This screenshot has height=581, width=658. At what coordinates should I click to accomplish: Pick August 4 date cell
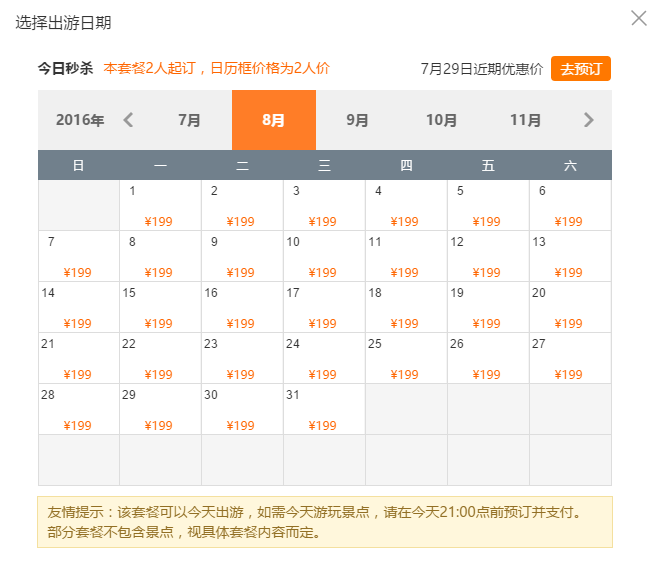coord(406,206)
